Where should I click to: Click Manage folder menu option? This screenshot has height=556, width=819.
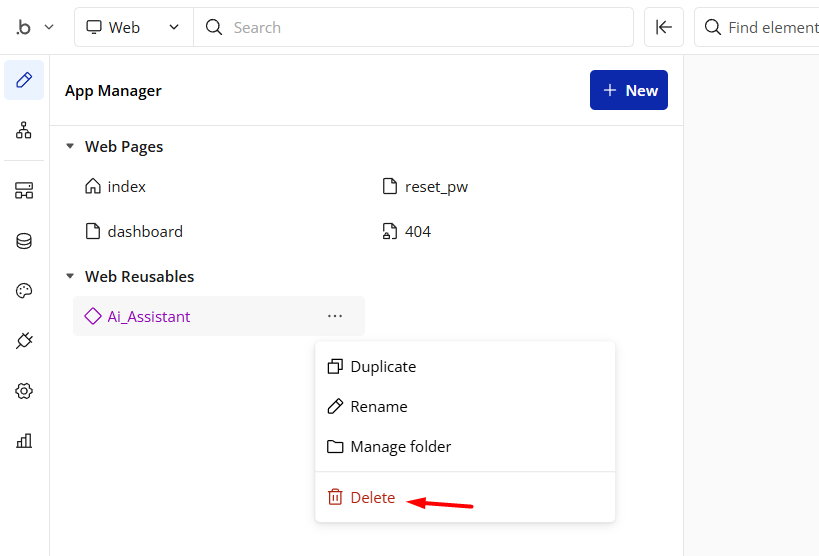pyautogui.click(x=400, y=447)
